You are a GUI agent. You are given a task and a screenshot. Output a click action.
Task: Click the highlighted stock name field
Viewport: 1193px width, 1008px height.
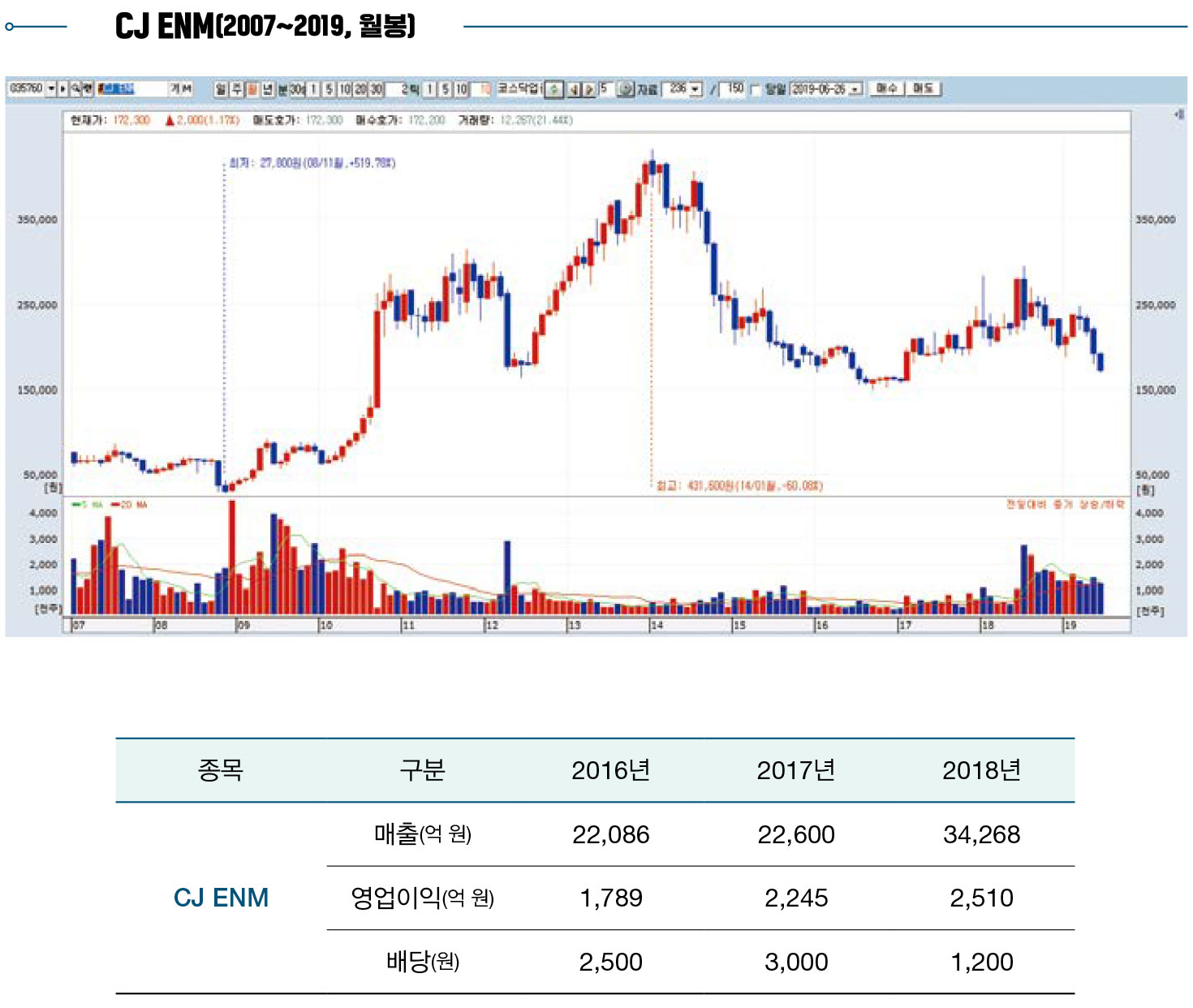(131, 88)
